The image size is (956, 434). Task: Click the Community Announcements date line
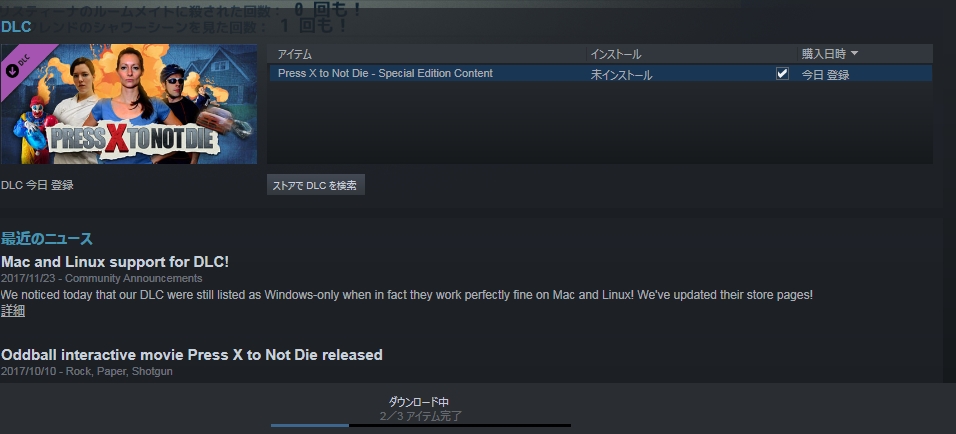[x=102, y=279]
